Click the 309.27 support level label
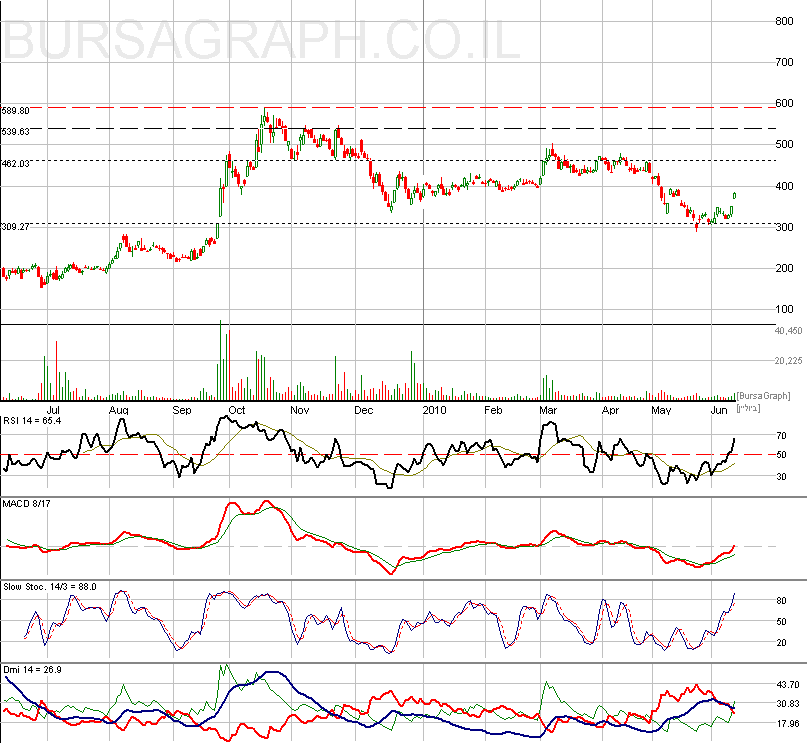 pos(16,227)
